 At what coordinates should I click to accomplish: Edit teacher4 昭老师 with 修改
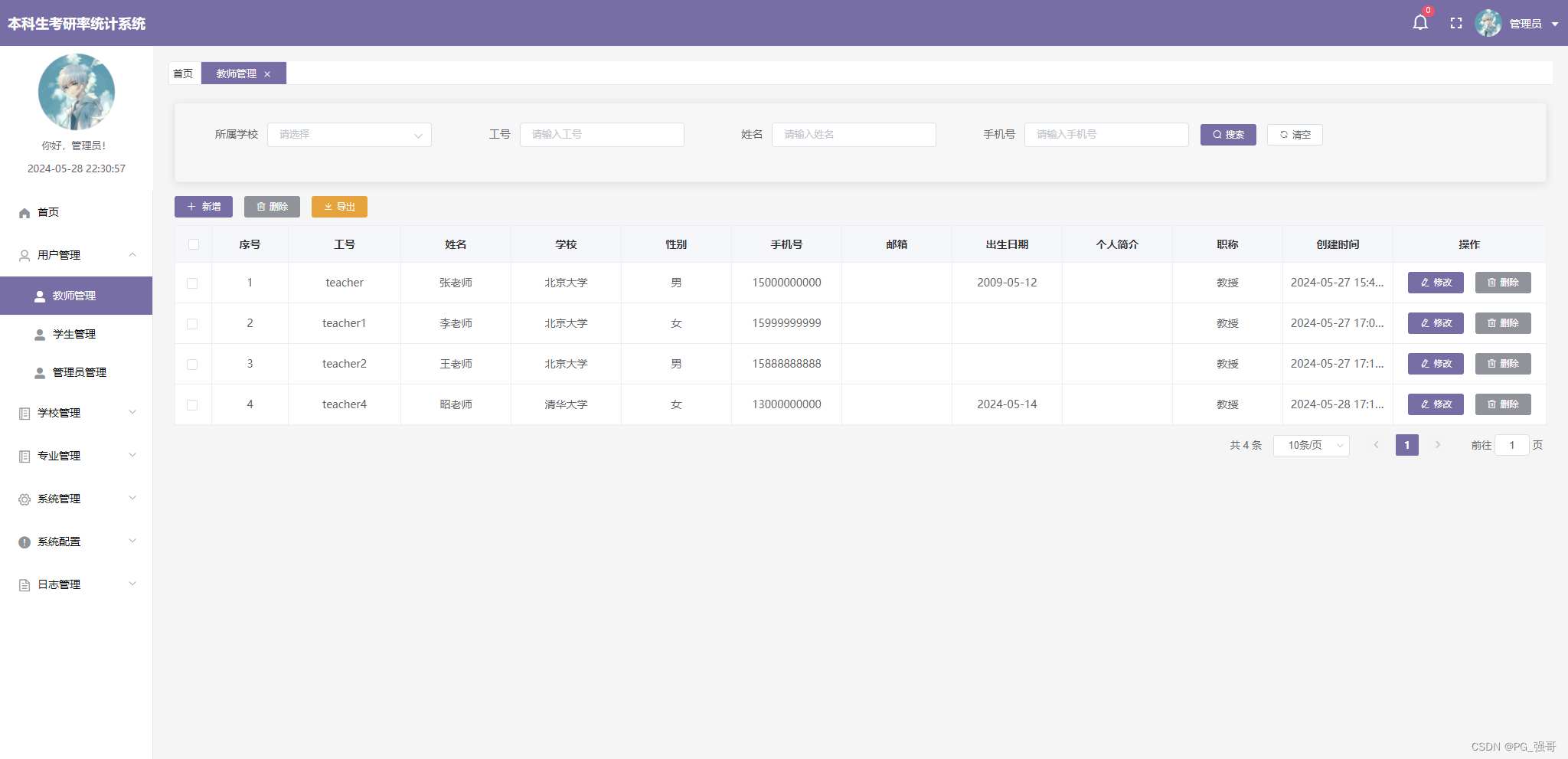click(x=1436, y=404)
